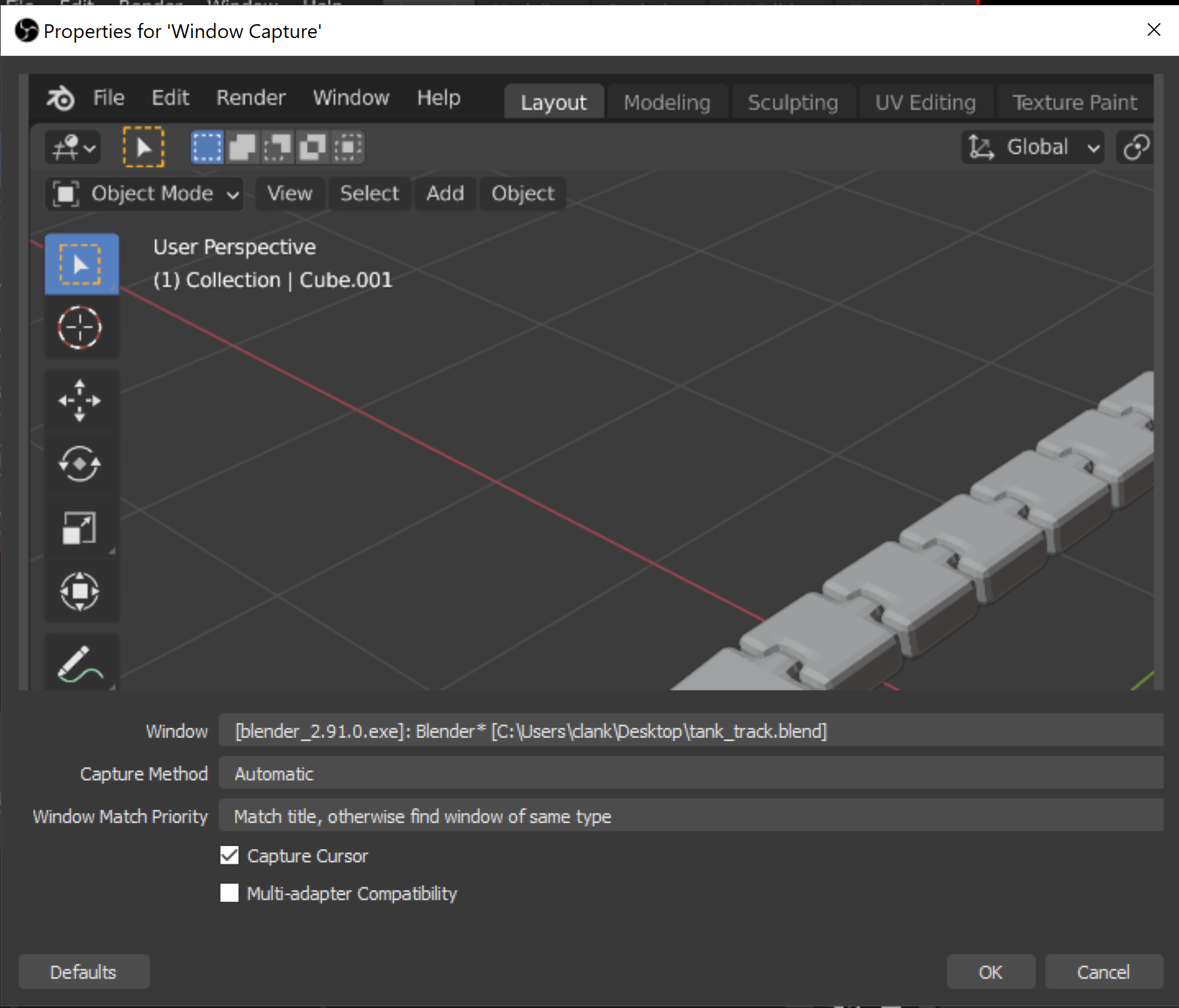Open Blender's Edit menu
The height and width of the screenshot is (1008, 1179).
[x=171, y=98]
